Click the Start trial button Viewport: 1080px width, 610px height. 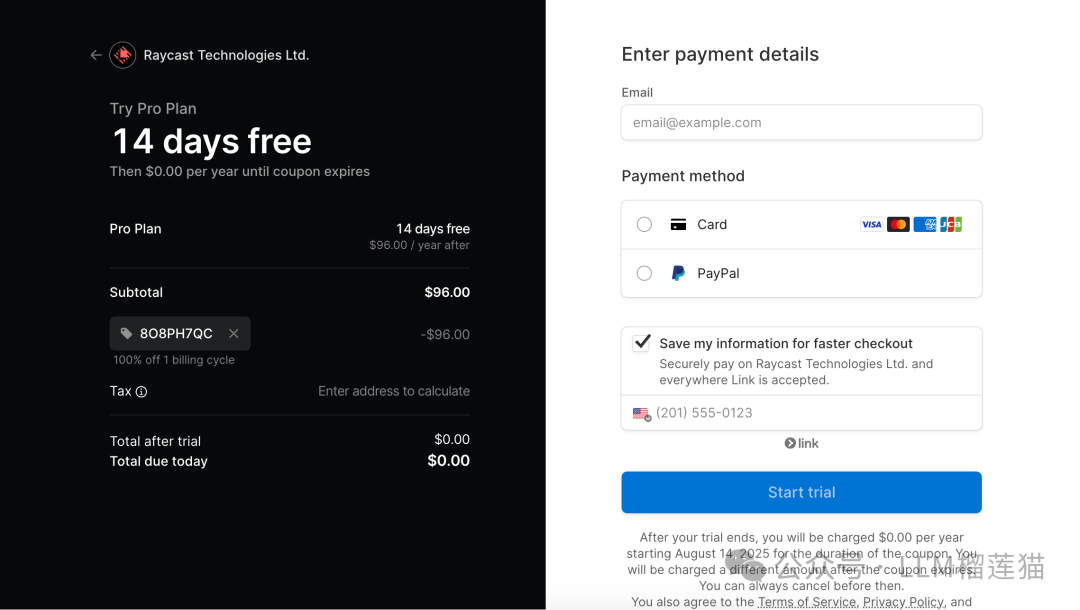[x=801, y=492]
